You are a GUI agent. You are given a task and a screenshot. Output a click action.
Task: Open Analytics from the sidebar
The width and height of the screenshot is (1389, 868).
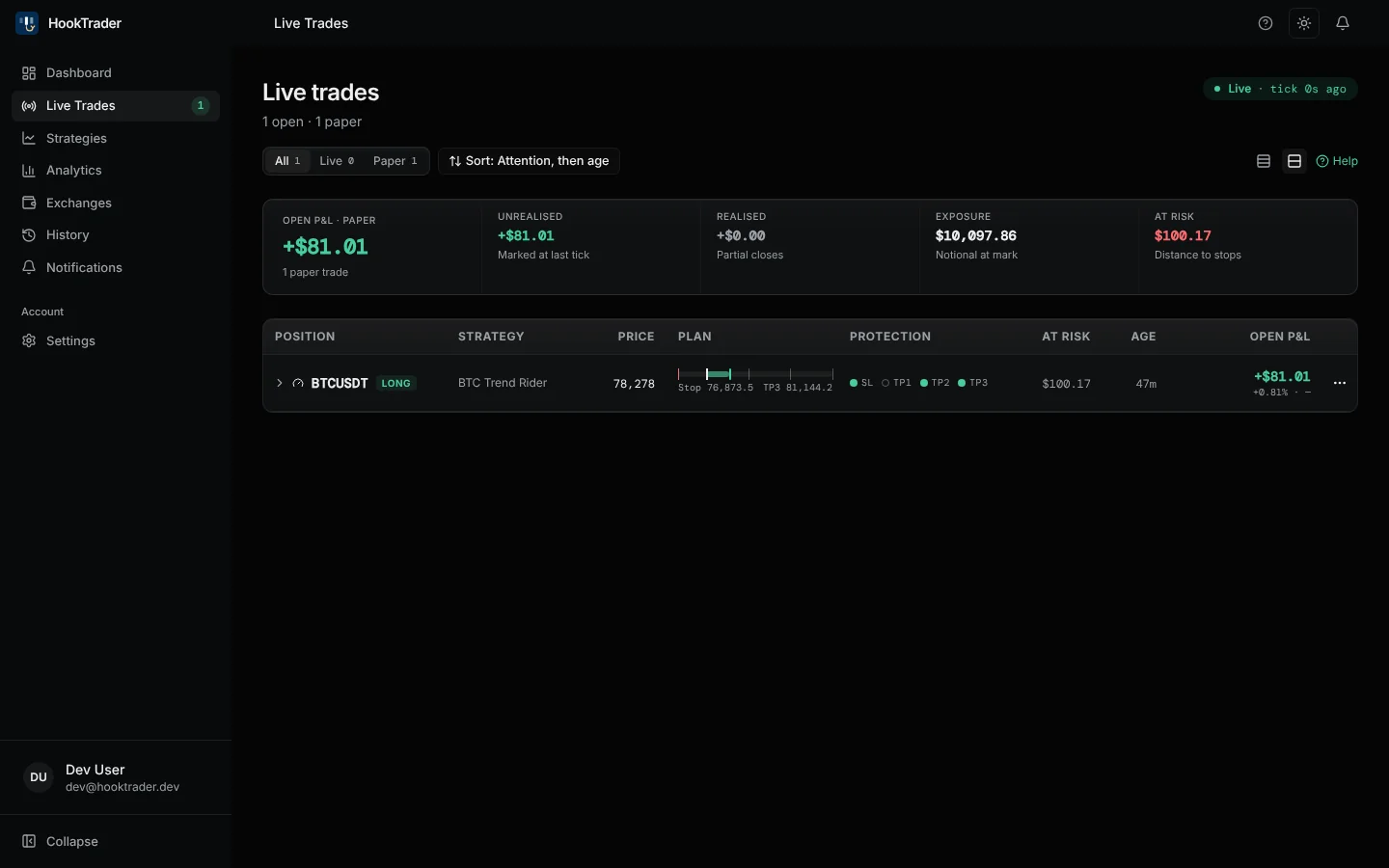click(116, 171)
